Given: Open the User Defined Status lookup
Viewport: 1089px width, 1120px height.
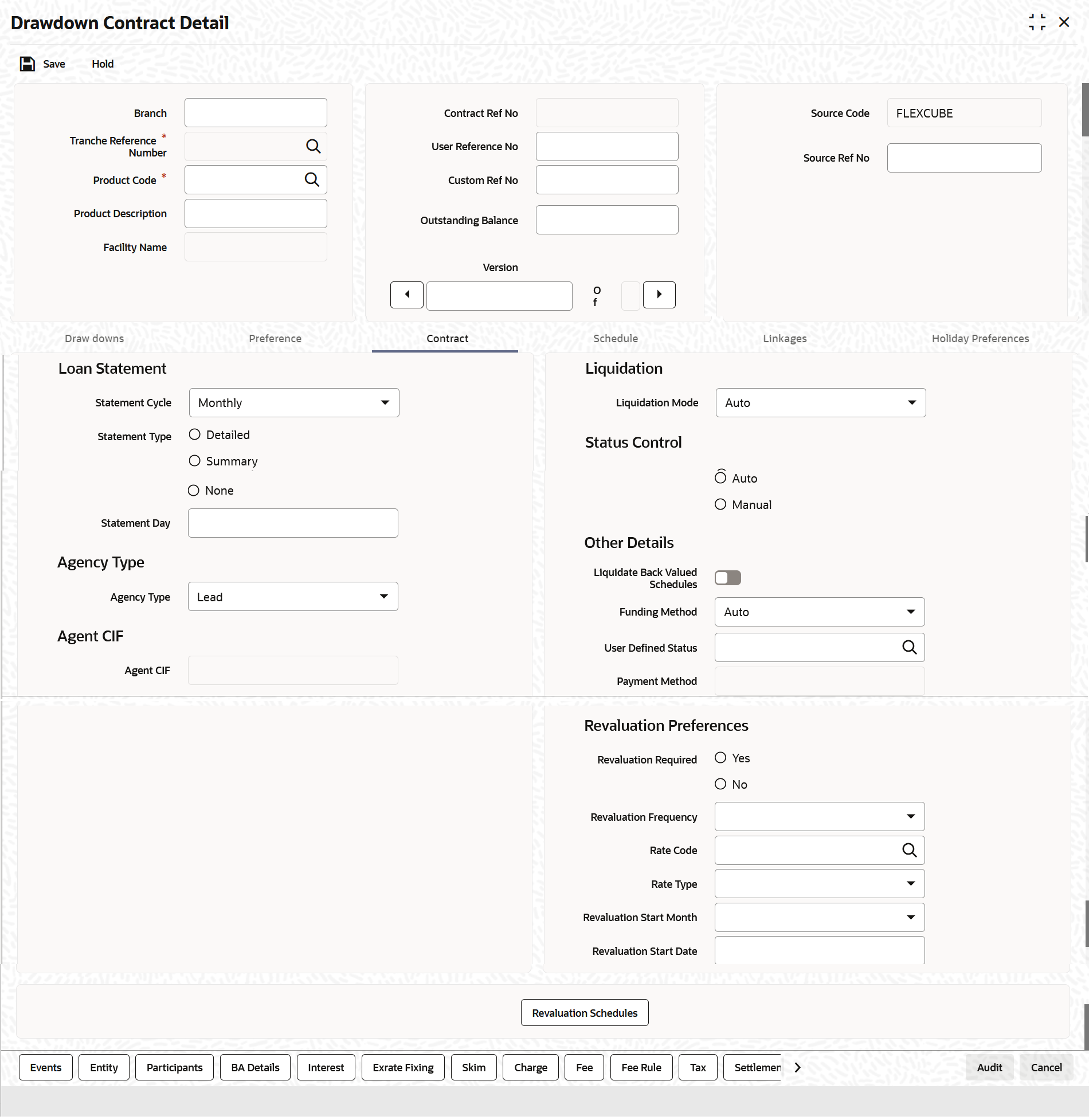Looking at the screenshot, I should click(x=909, y=647).
